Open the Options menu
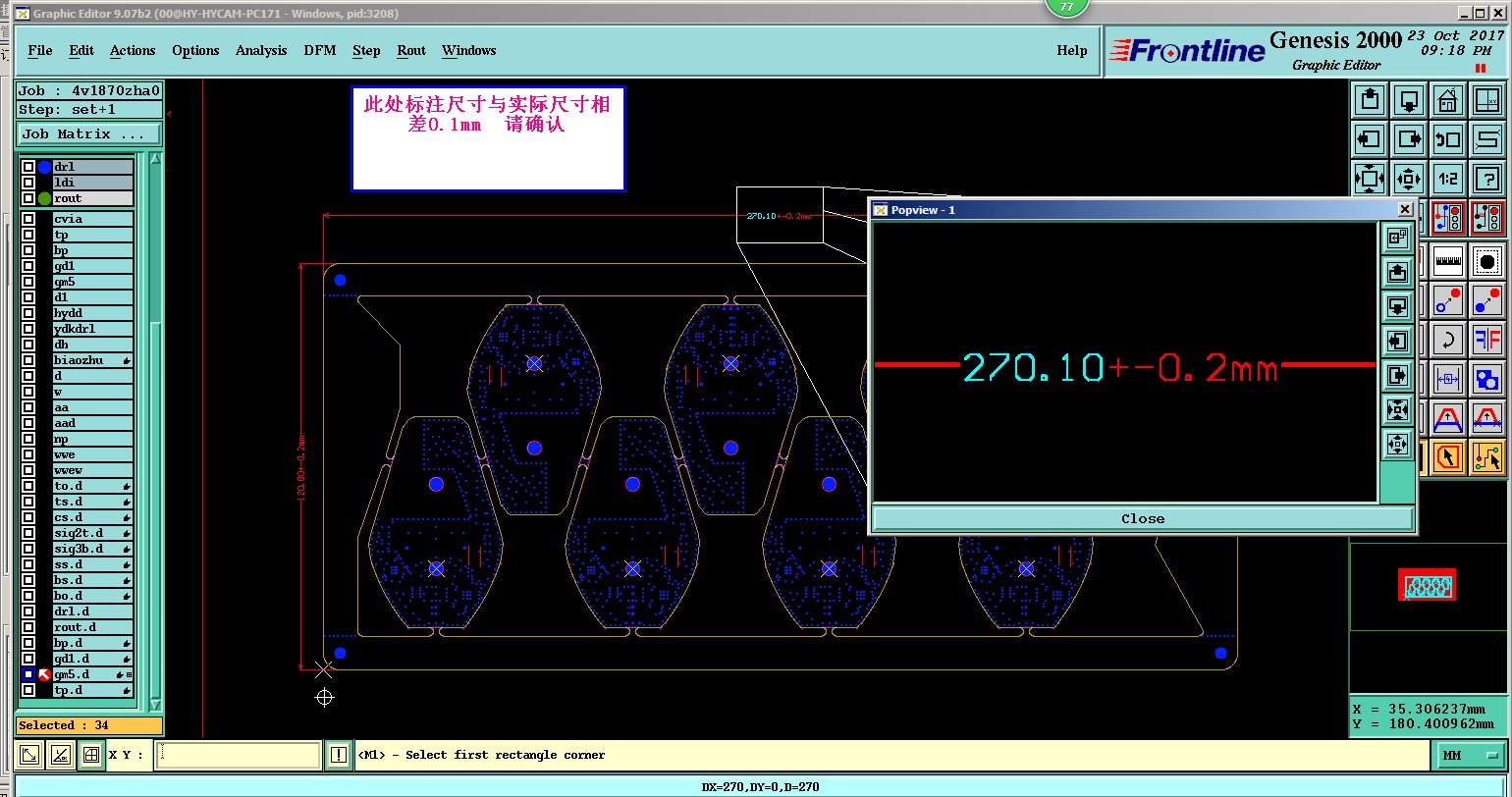Image resolution: width=1512 pixels, height=797 pixels. [x=195, y=50]
